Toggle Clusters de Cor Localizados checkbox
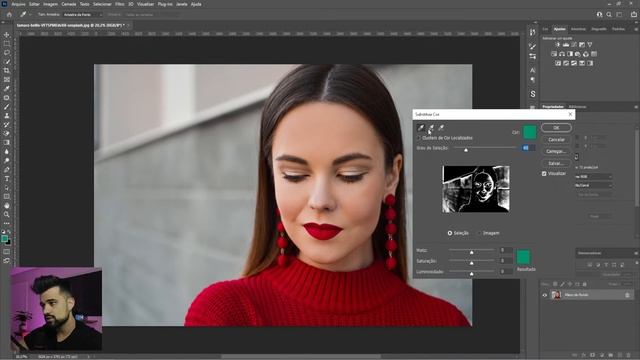 tap(418, 138)
